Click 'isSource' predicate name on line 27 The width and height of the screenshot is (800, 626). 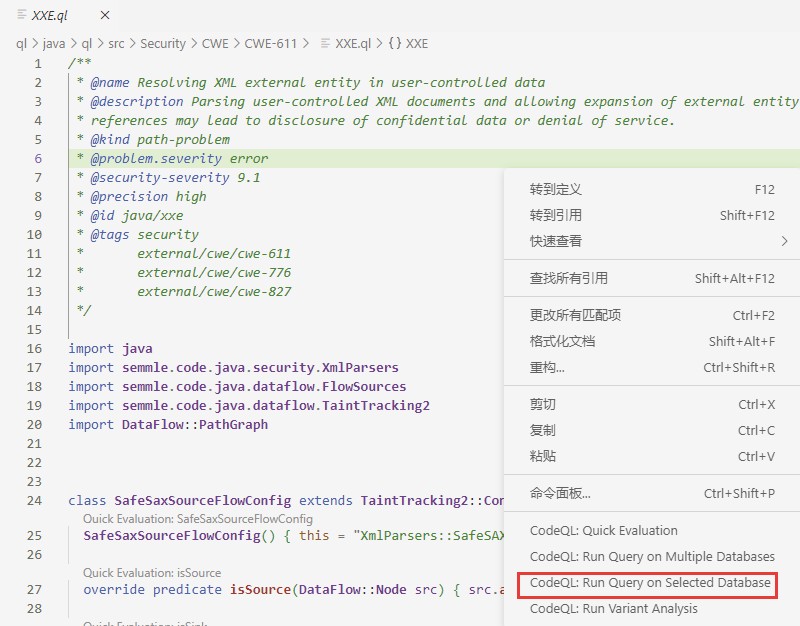[x=260, y=590]
